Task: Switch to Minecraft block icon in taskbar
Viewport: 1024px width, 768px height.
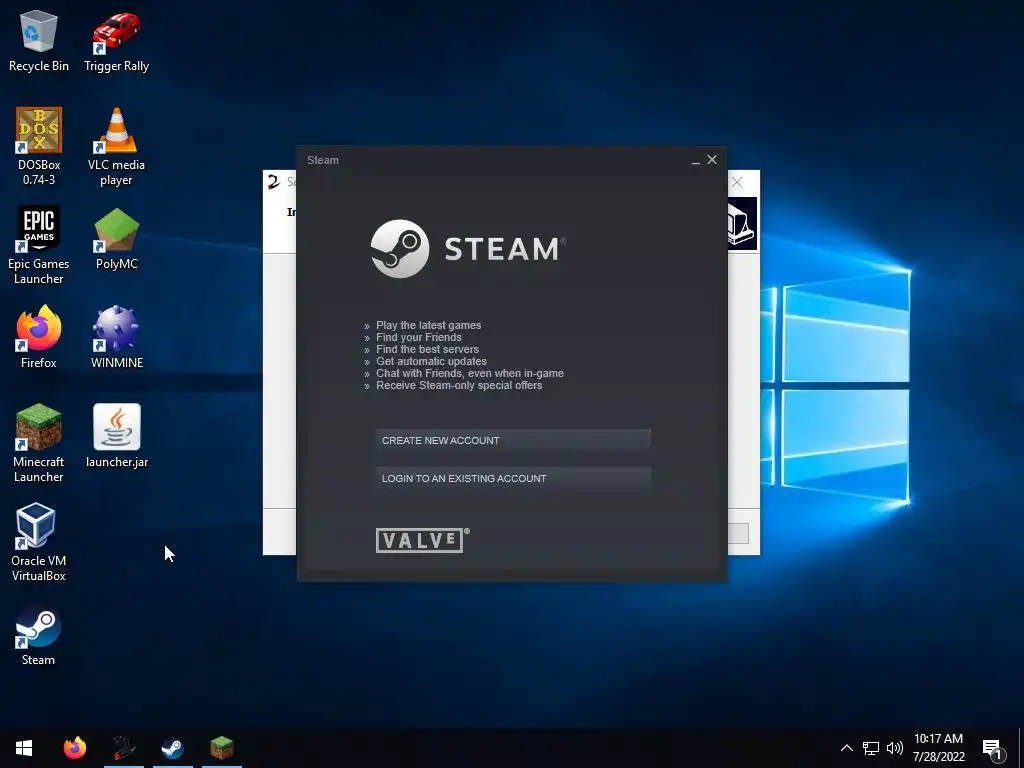Action: 221,748
